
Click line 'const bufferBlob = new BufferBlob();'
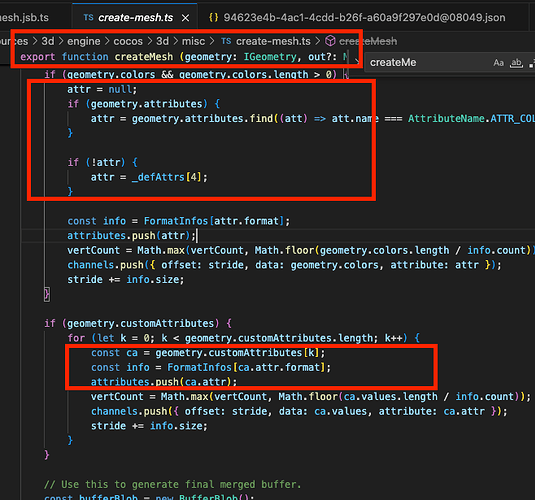[x=149, y=497]
